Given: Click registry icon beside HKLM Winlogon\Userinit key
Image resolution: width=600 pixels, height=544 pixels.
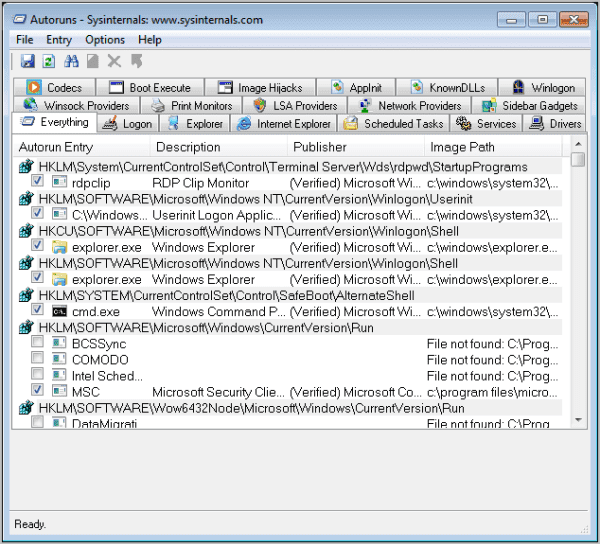Looking at the screenshot, I should (x=26, y=199).
